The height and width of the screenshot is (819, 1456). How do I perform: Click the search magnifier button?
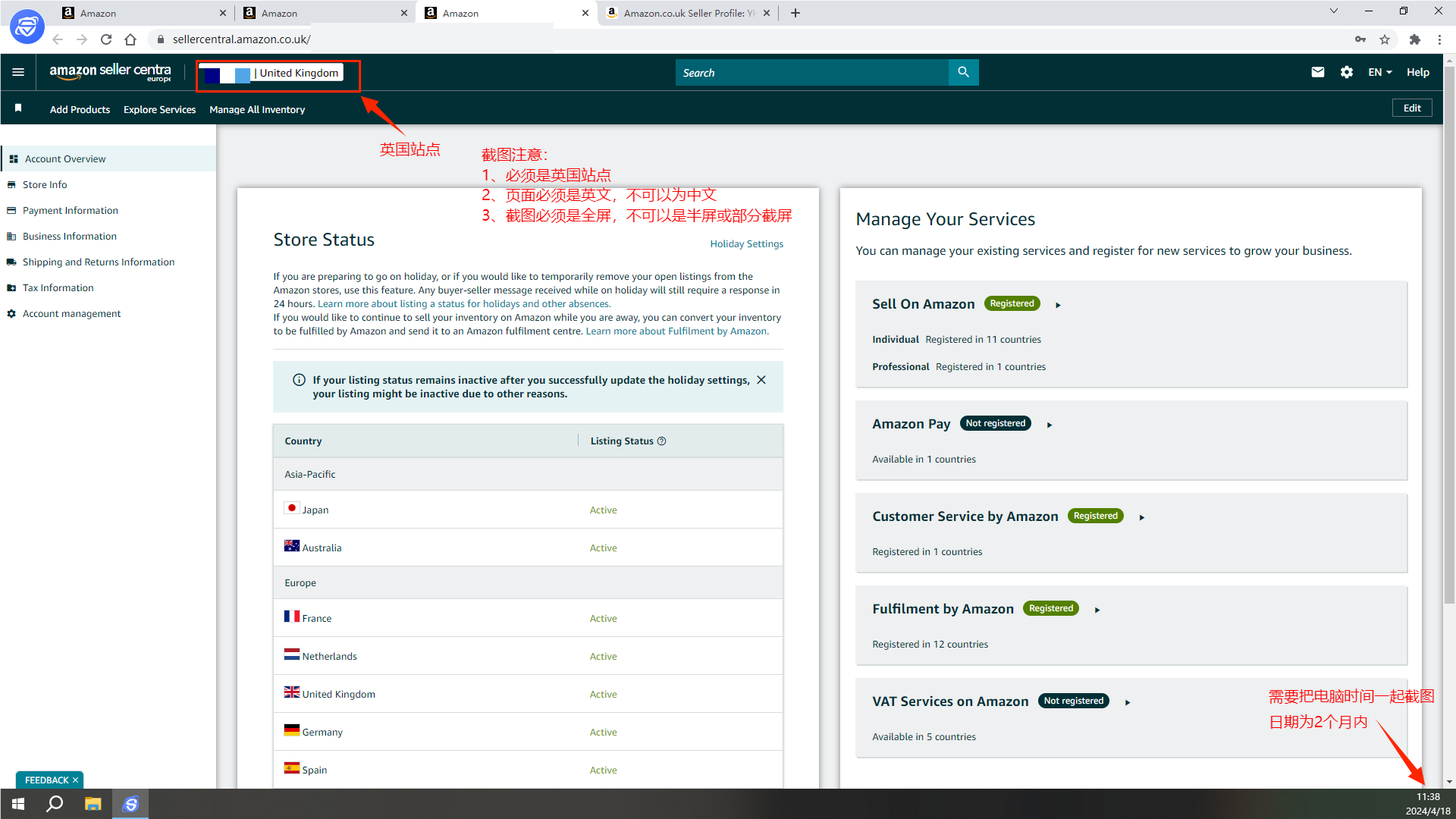pyautogui.click(x=963, y=72)
